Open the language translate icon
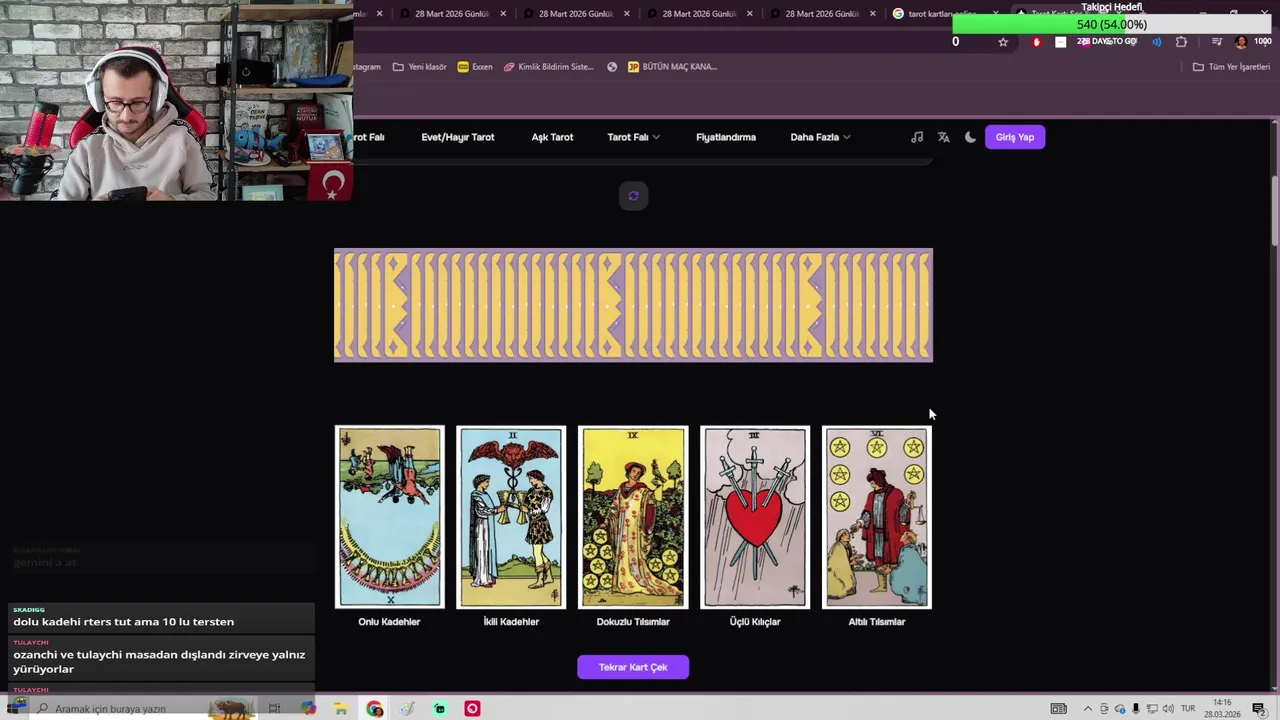 tap(943, 137)
